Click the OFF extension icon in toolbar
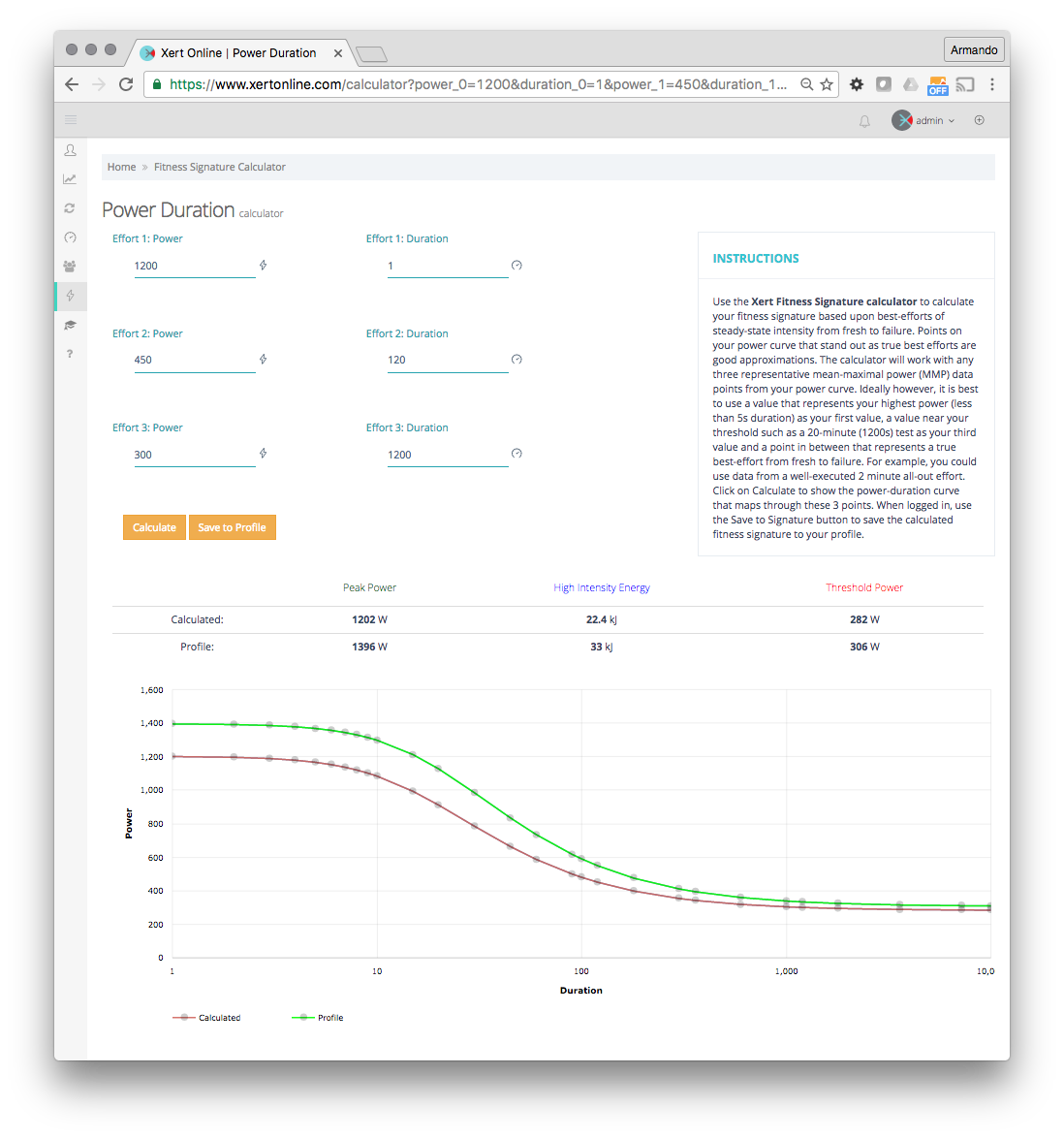This screenshot has height=1138, width=1064. click(x=937, y=85)
